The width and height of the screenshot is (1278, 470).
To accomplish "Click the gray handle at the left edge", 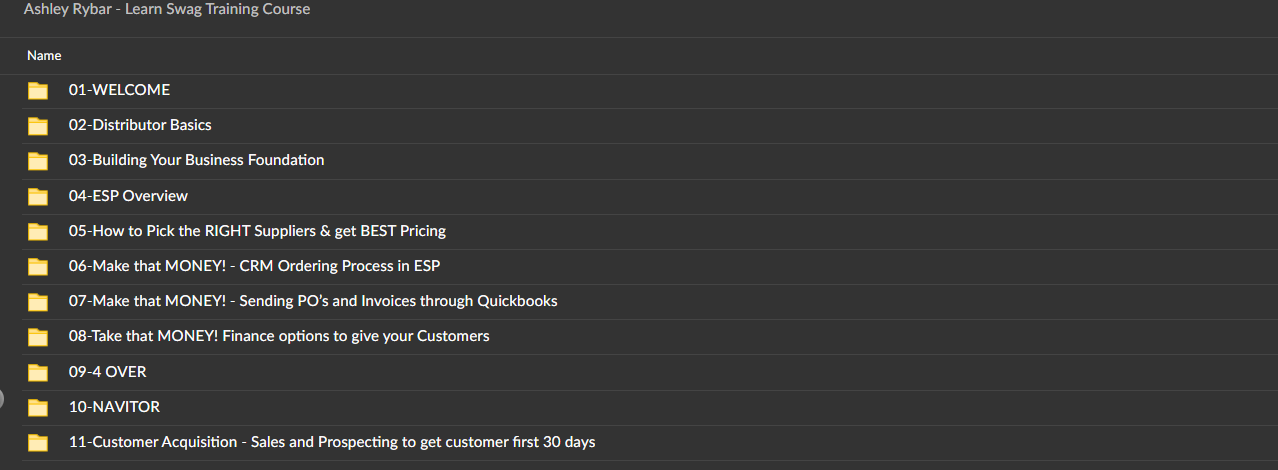I will 2,401.
